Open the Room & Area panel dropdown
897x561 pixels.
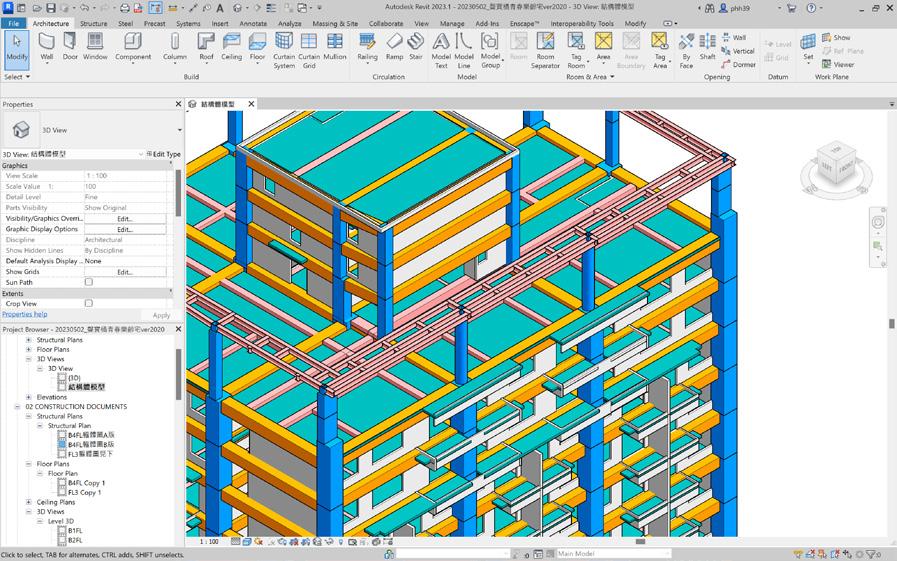point(590,77)
